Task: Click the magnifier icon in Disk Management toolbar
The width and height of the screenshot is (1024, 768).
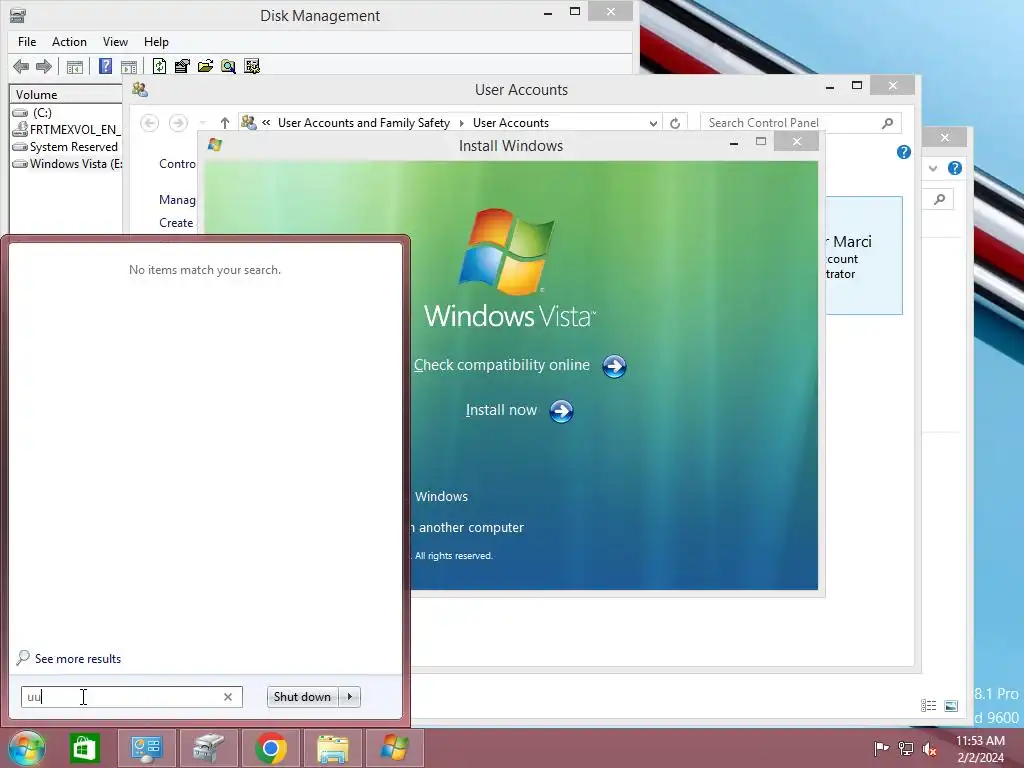Action: 228,66
